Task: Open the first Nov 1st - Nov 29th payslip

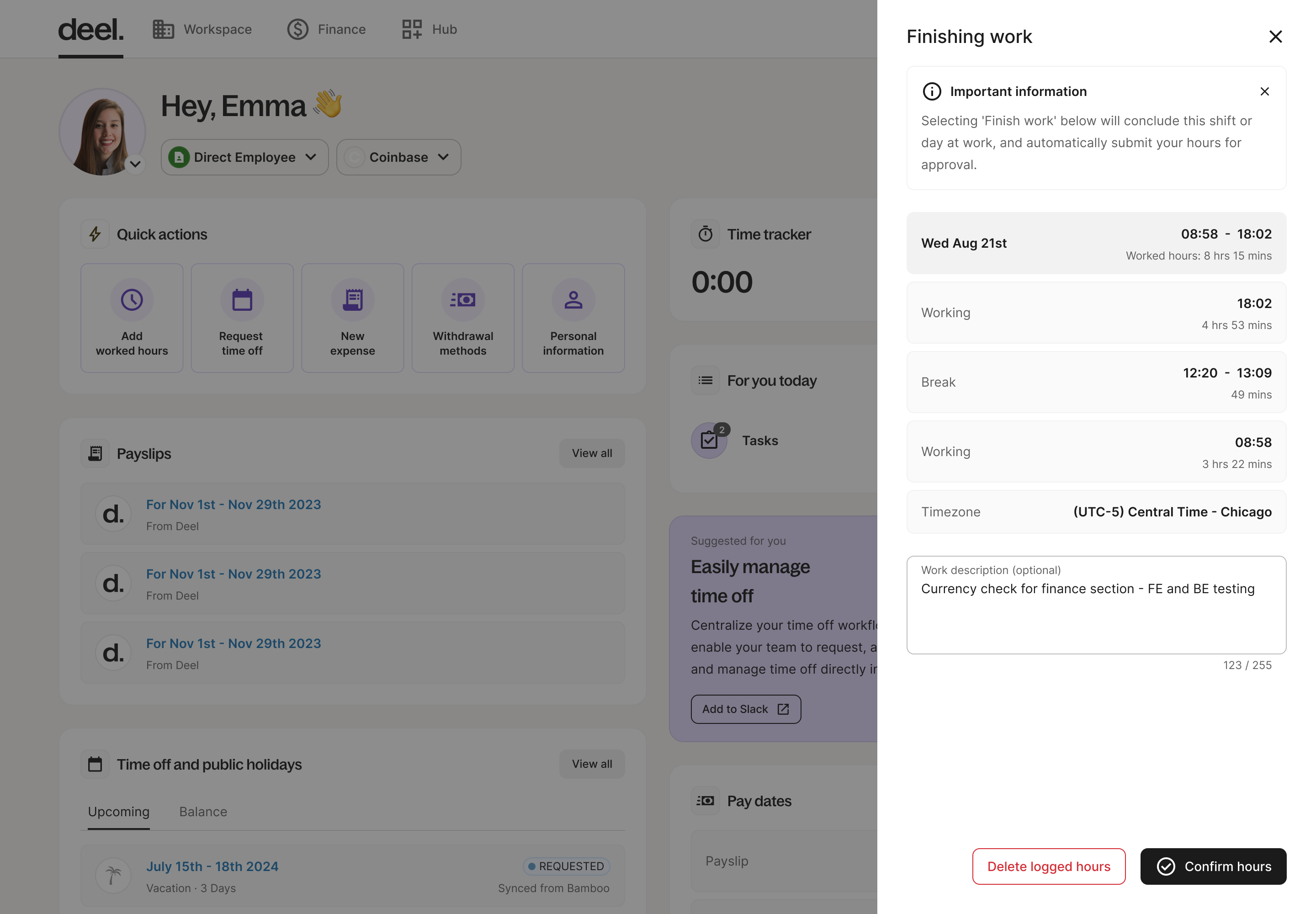Action: [352, 514]
